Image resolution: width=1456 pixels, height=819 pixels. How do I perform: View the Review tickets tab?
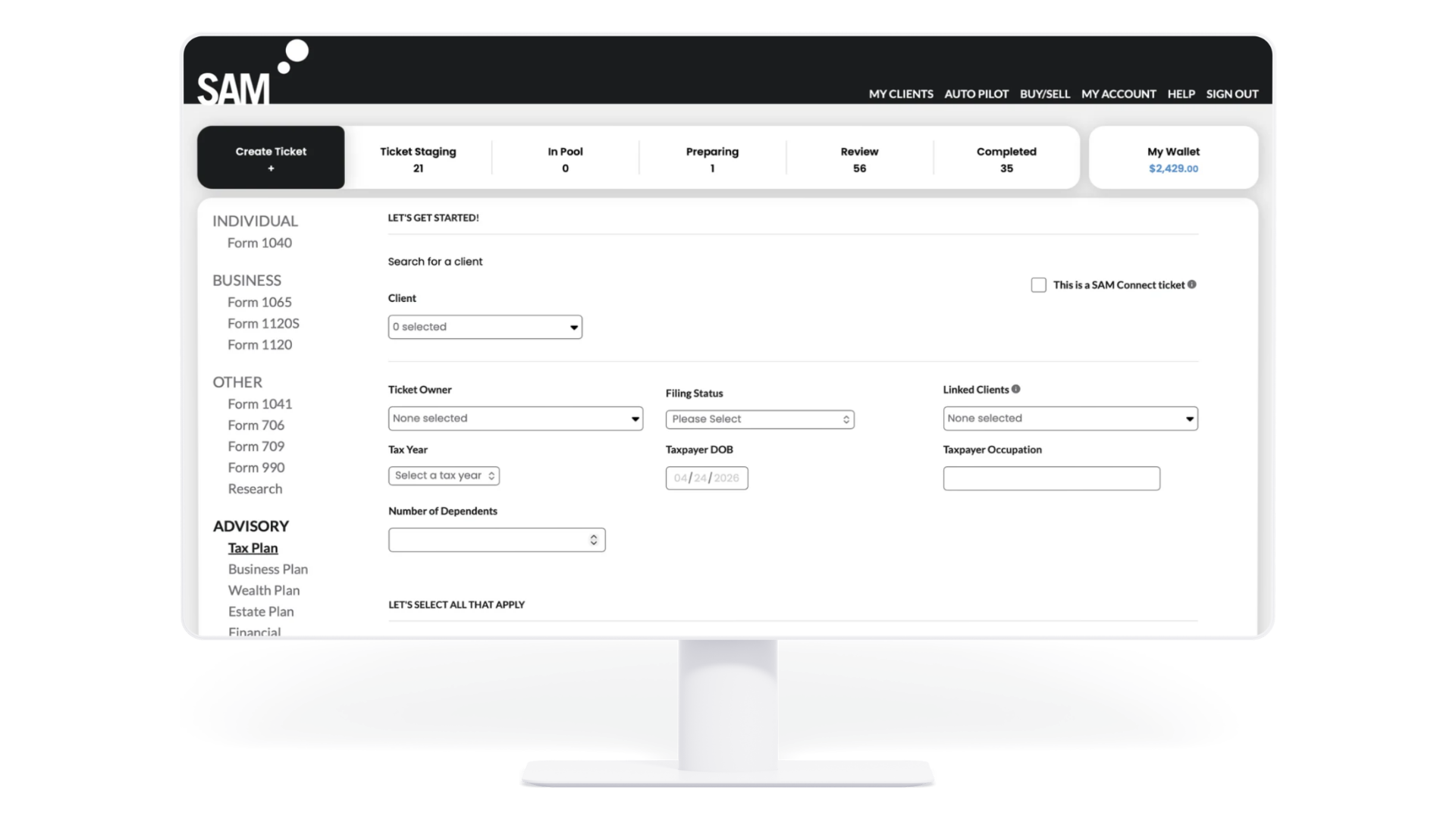859,158
